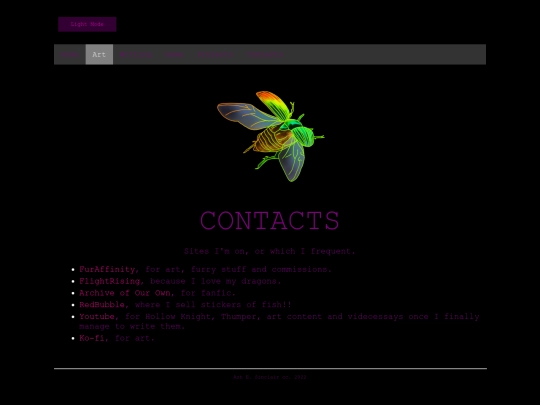540x405 pixels.
Task: Go to the Youtube channel link
Action: pyautogui.click(x=97, y=316)
